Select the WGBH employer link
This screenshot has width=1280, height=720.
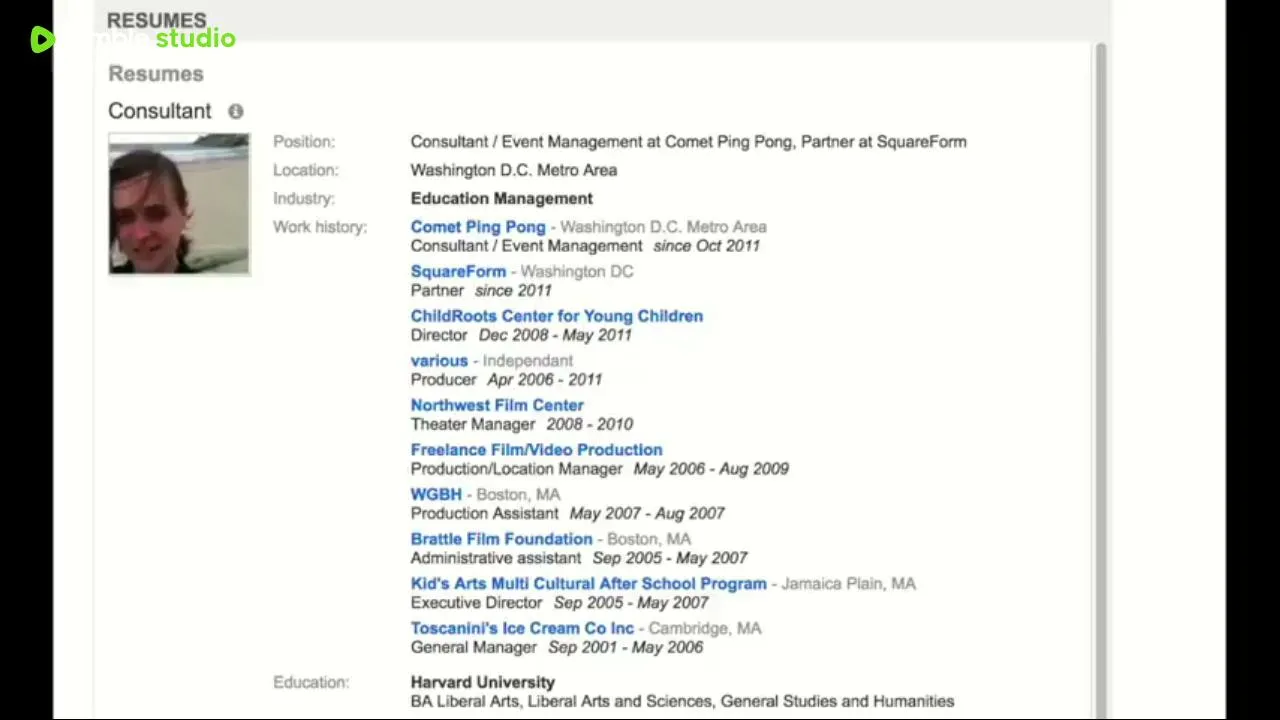click(x=436, y=494)
